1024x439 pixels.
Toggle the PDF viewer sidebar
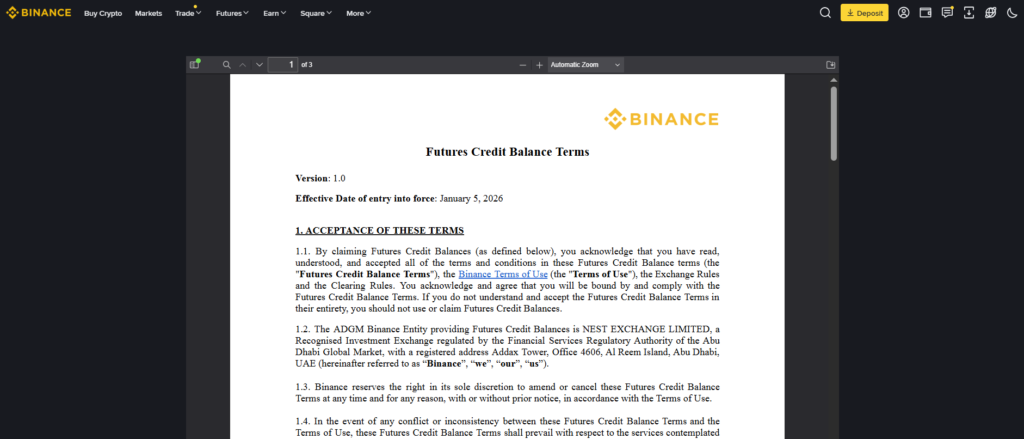(194, 64)
